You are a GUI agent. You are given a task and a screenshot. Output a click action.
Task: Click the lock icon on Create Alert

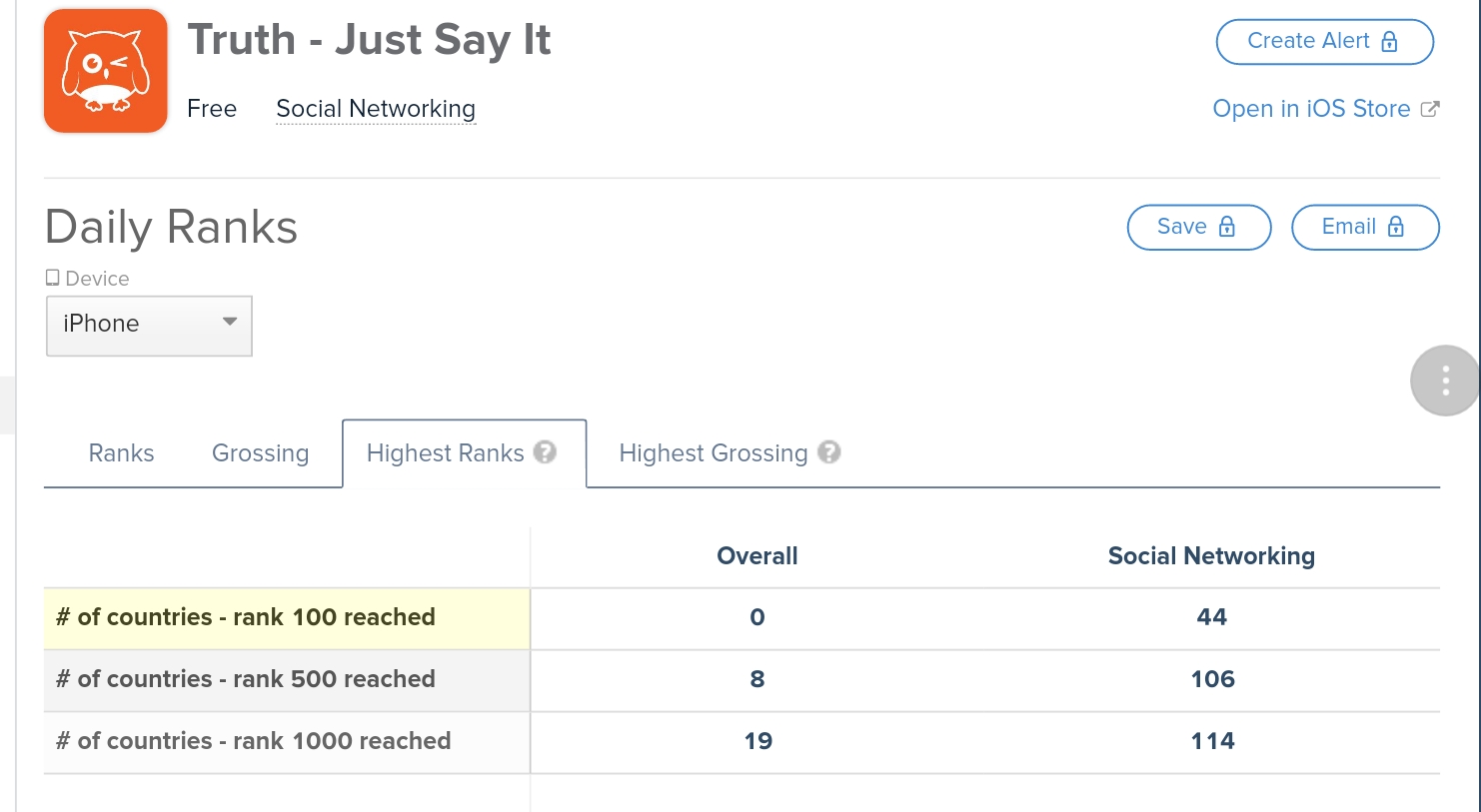coord(1390,42)
